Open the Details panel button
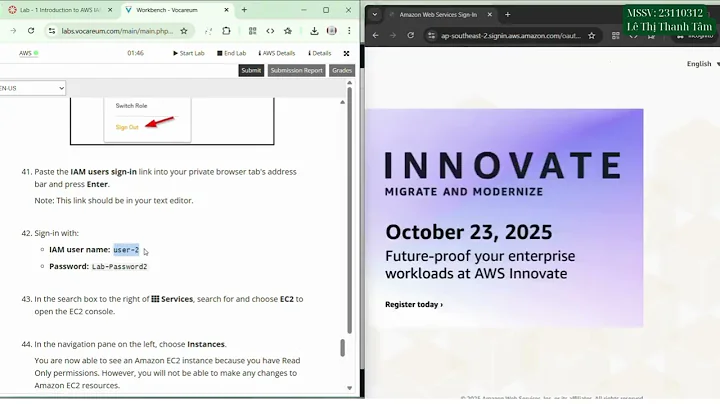This screenshot has height=404, width=720. point(320,53)
